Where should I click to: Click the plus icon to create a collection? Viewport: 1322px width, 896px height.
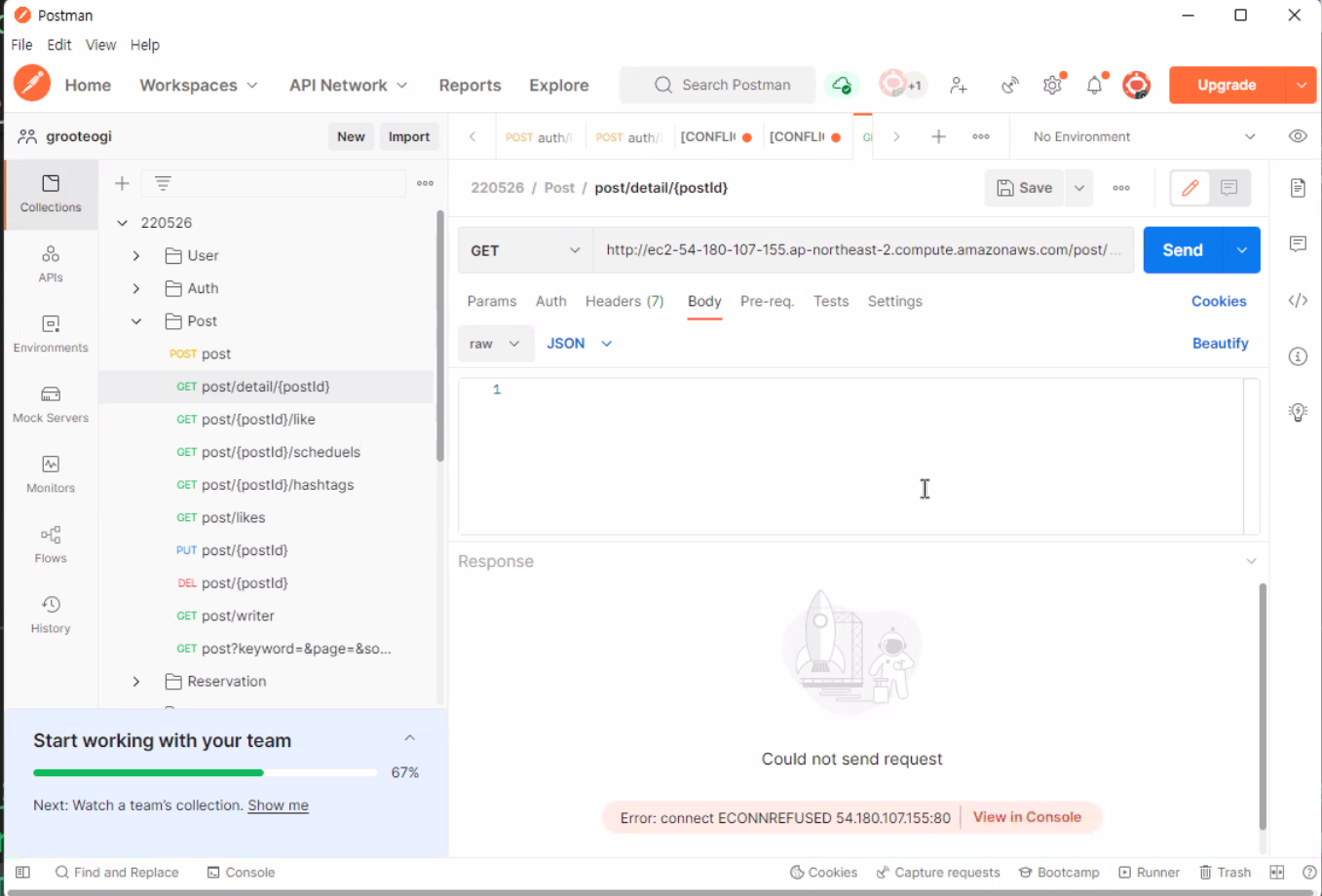[122, 183]
